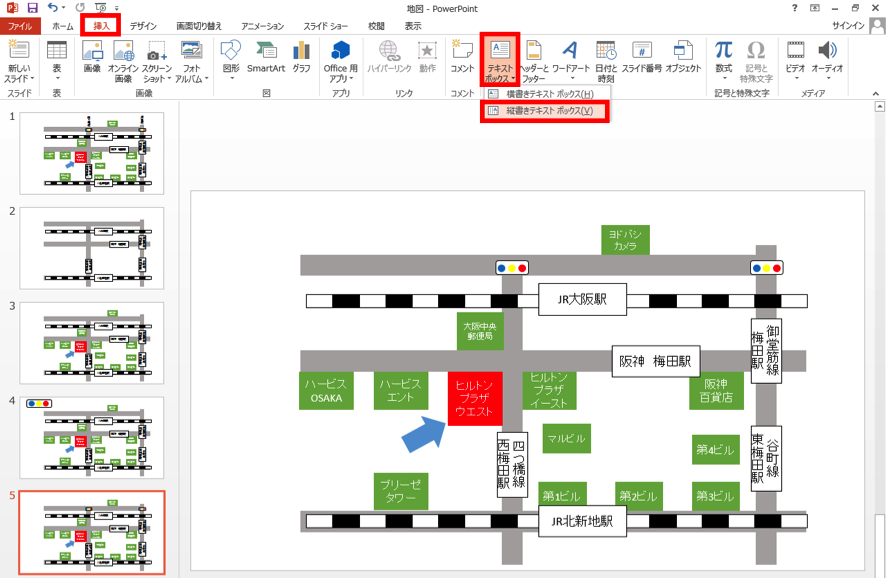Image resolution: width=886 pixels, height=579 pixels.
Task: Click the Office用アプリ icon
Action: (x=340, y=51)
